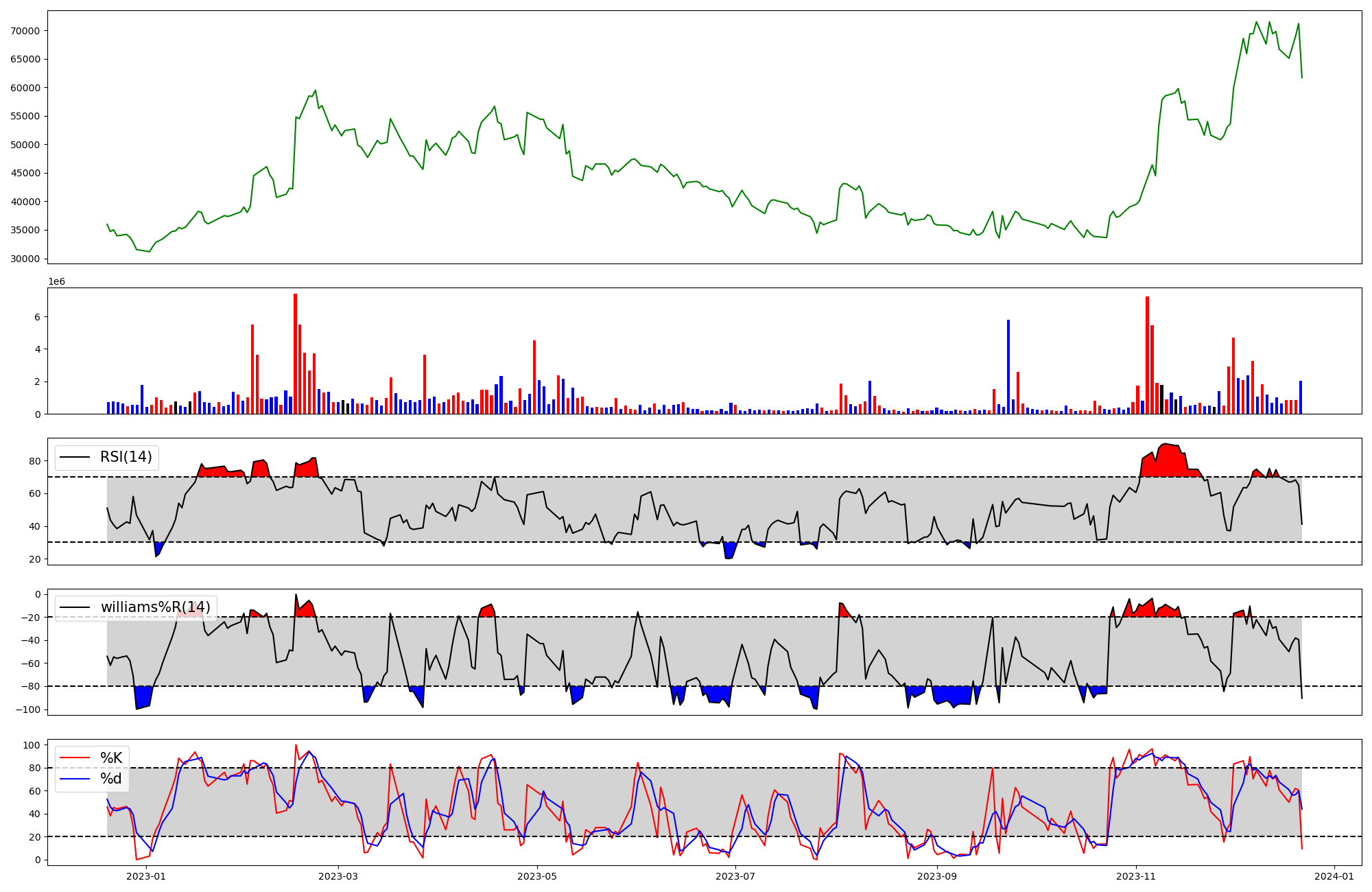Click the %d legend entry
Image resolution: width=1372 pixels, height=892 pixels.
(x=111, y=779)
